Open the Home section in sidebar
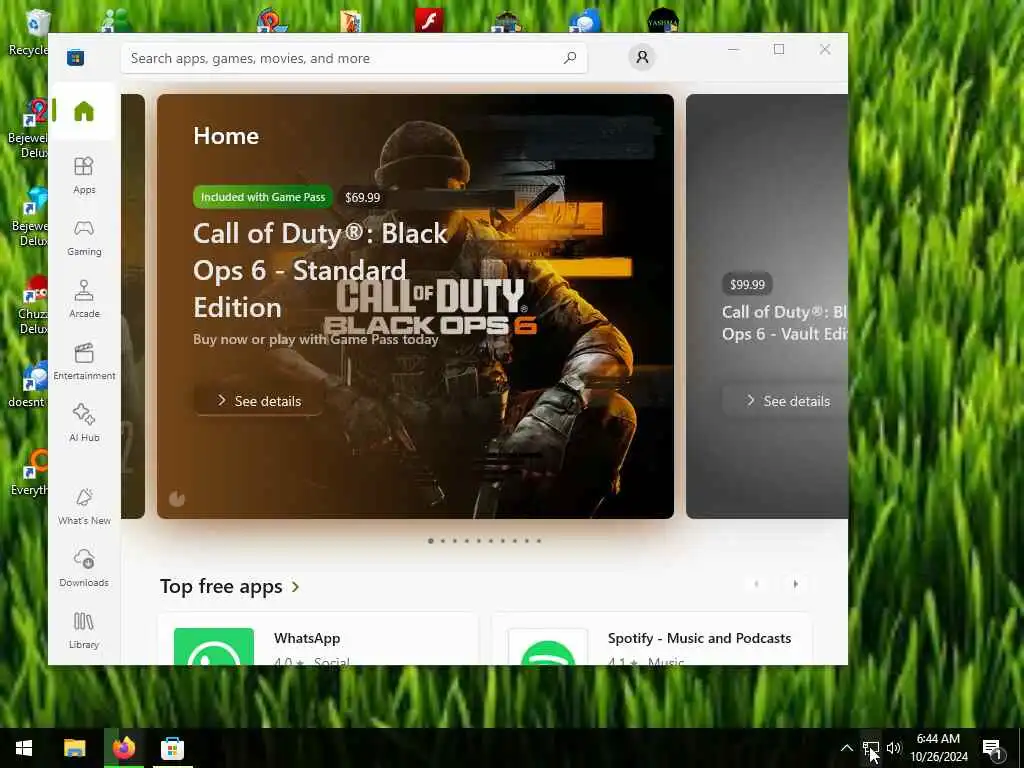The image size is (1024, 768). coord(84,111)
